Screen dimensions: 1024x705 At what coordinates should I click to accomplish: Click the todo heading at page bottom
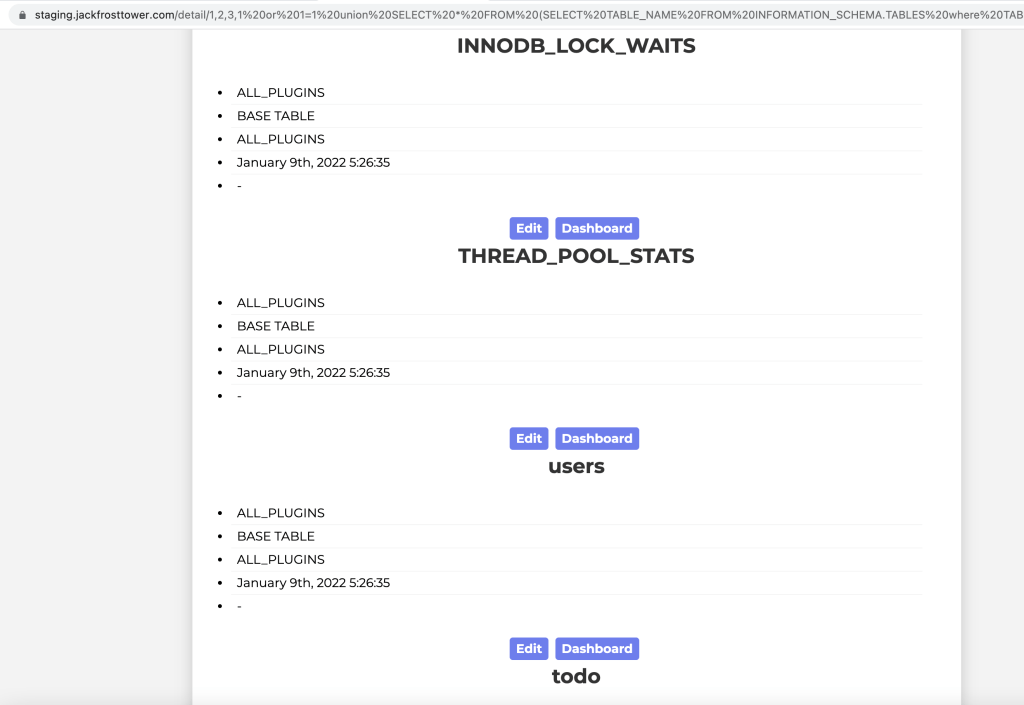click(x=576, y=676)
